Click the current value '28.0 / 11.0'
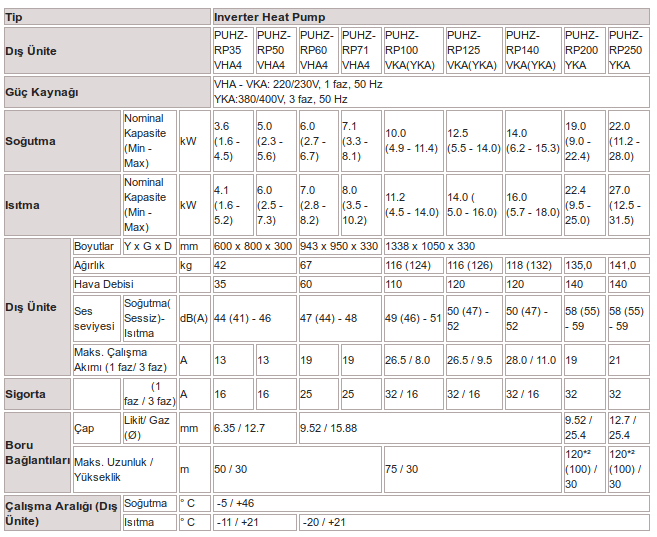The height and width of the screenshot is (537, 657). pyautogui.click(x=533, y=360)
